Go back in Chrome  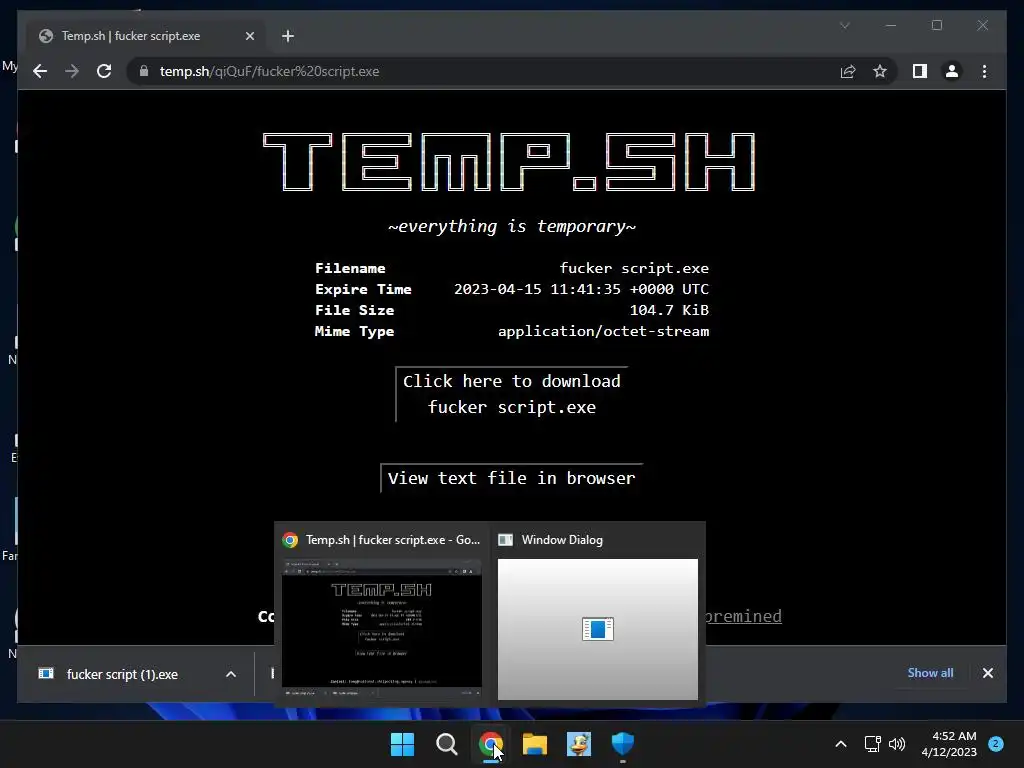40,71
